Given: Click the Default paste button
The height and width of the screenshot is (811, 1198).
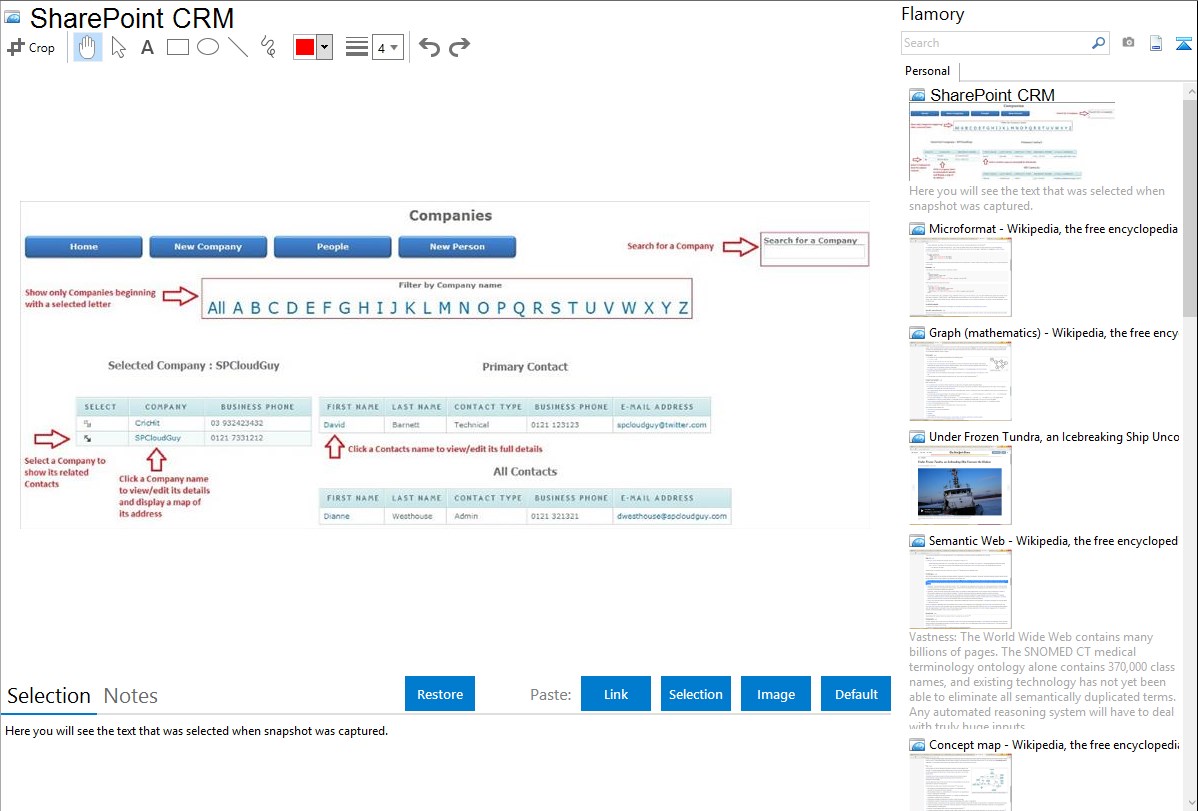Looking at the screenshot, I should 856,694.
